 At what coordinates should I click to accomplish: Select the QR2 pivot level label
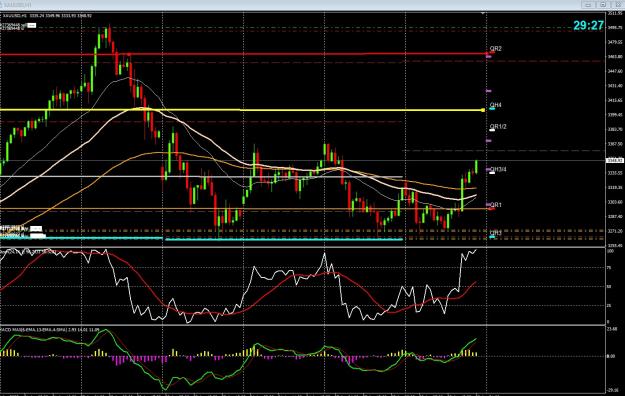[x=495, y=49]
